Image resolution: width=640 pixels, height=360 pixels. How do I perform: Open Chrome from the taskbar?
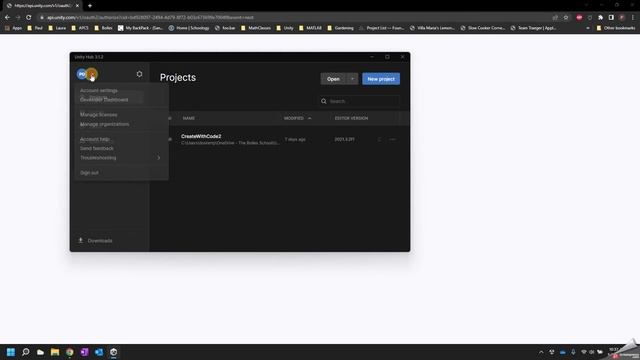pos(70,352)
